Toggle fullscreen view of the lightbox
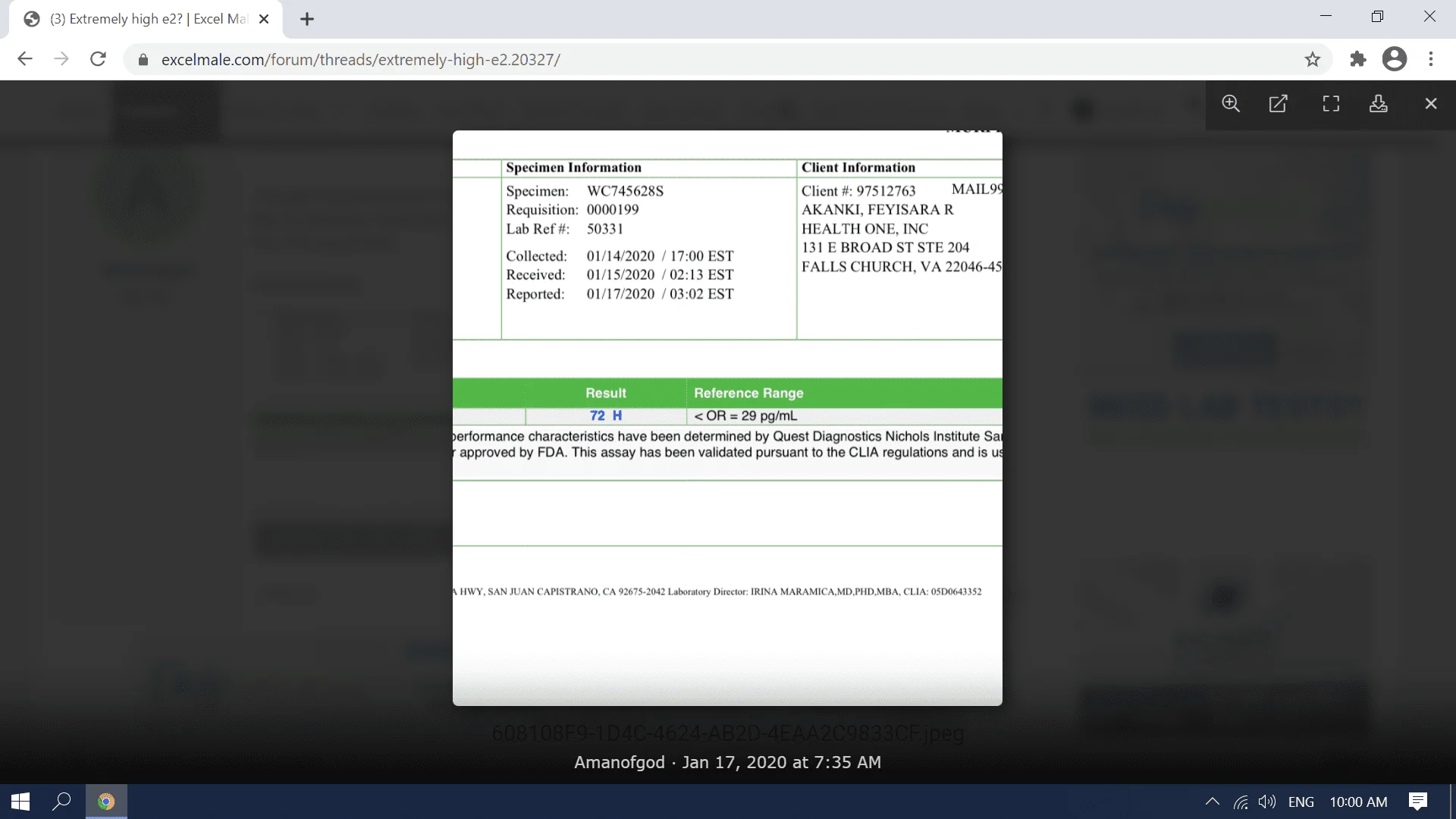1456x819 pixels. pyautogui.click(x=1331, y=104)
